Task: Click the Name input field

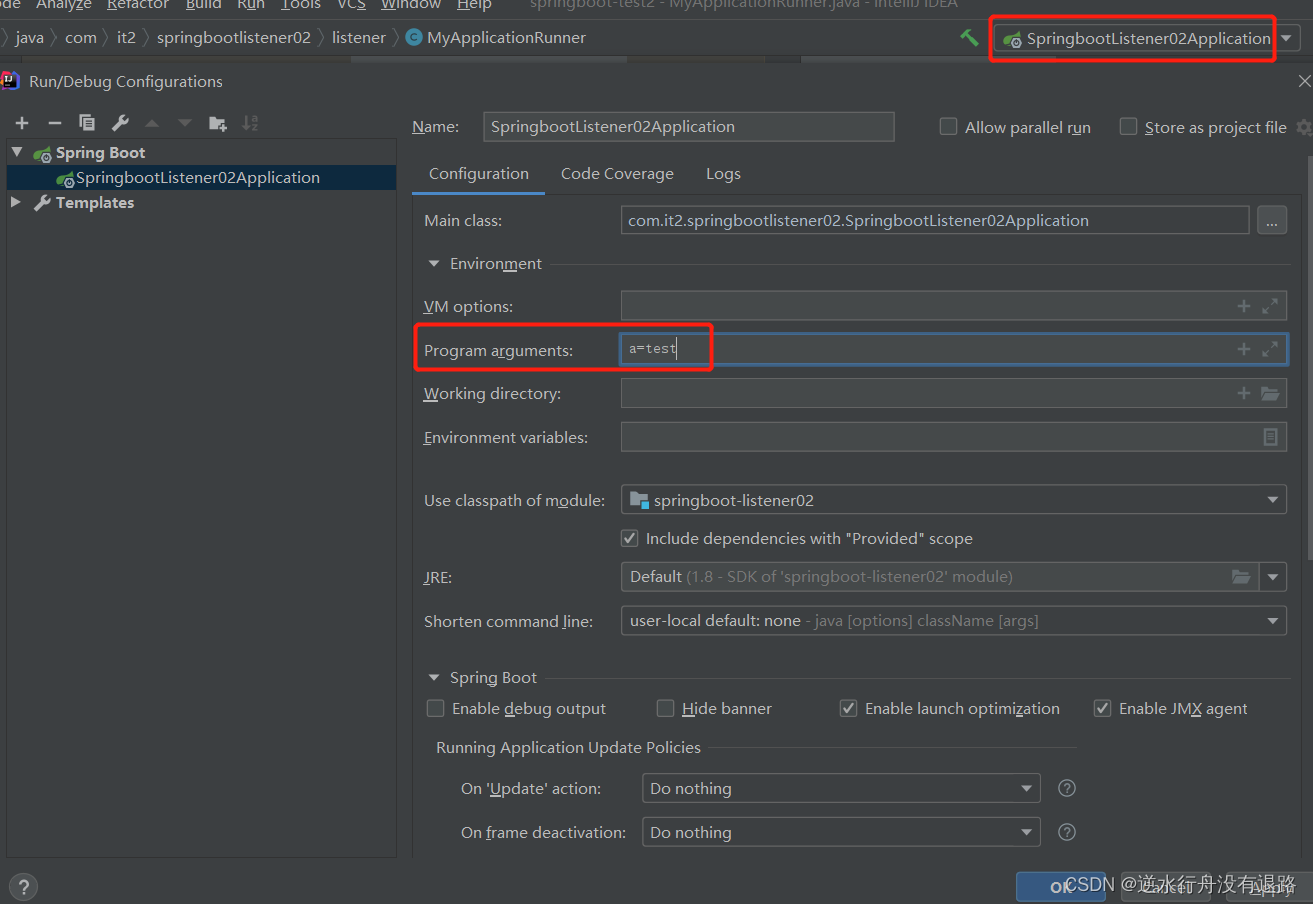Action: click(688, 127)
